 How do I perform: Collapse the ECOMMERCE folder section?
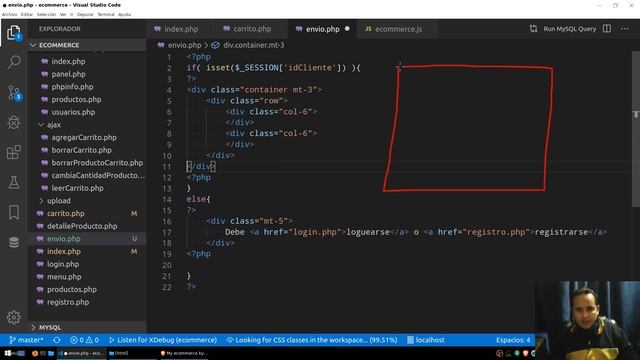[x=87, y=45]
